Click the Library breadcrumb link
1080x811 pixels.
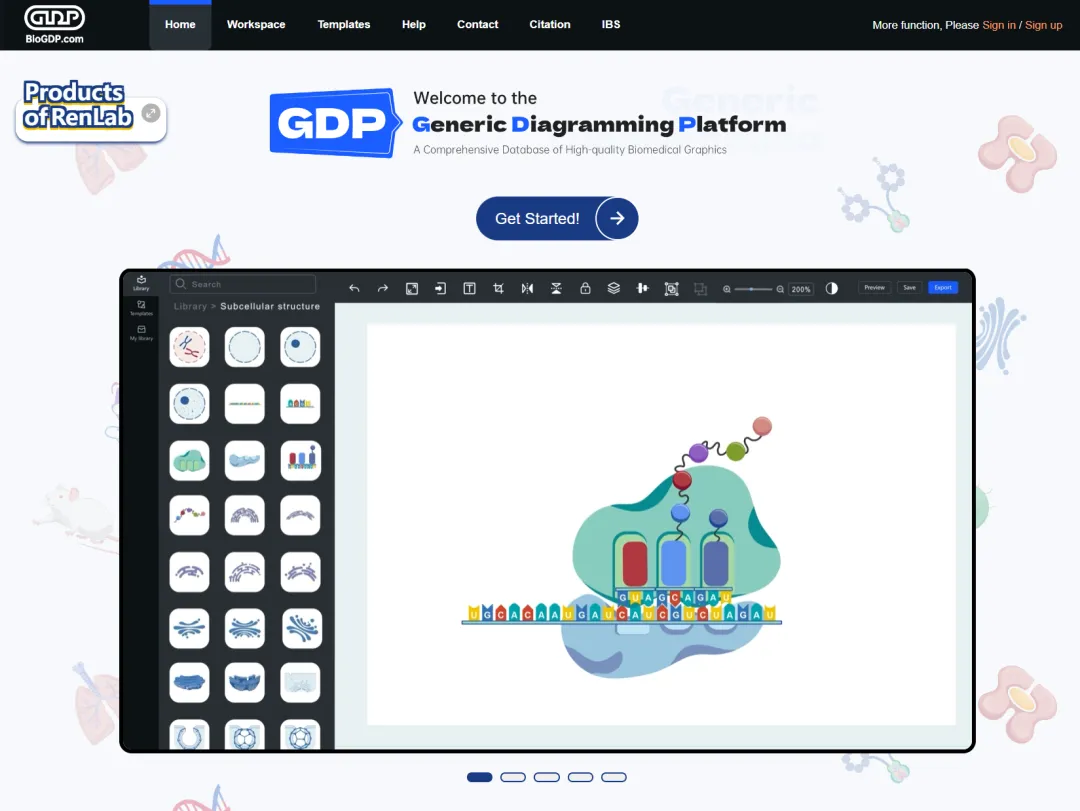(x=190, y=307)
